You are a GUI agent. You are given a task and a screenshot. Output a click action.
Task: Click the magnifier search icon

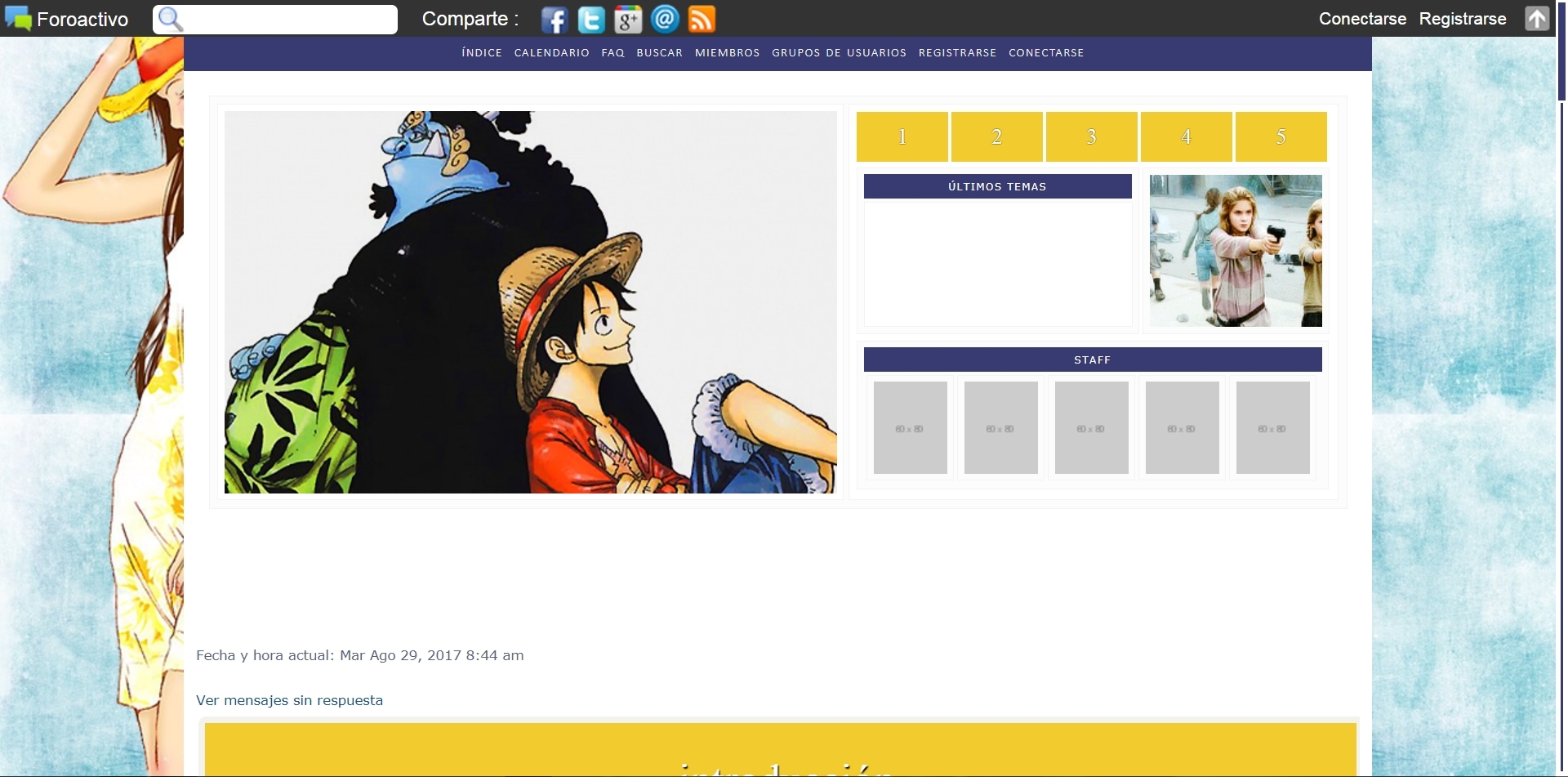tap(170, 19)
